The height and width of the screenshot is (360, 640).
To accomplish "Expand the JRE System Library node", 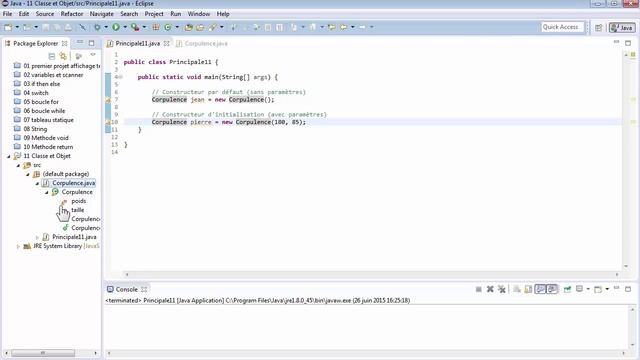I will pyautogui.click(x=18, y=246).
